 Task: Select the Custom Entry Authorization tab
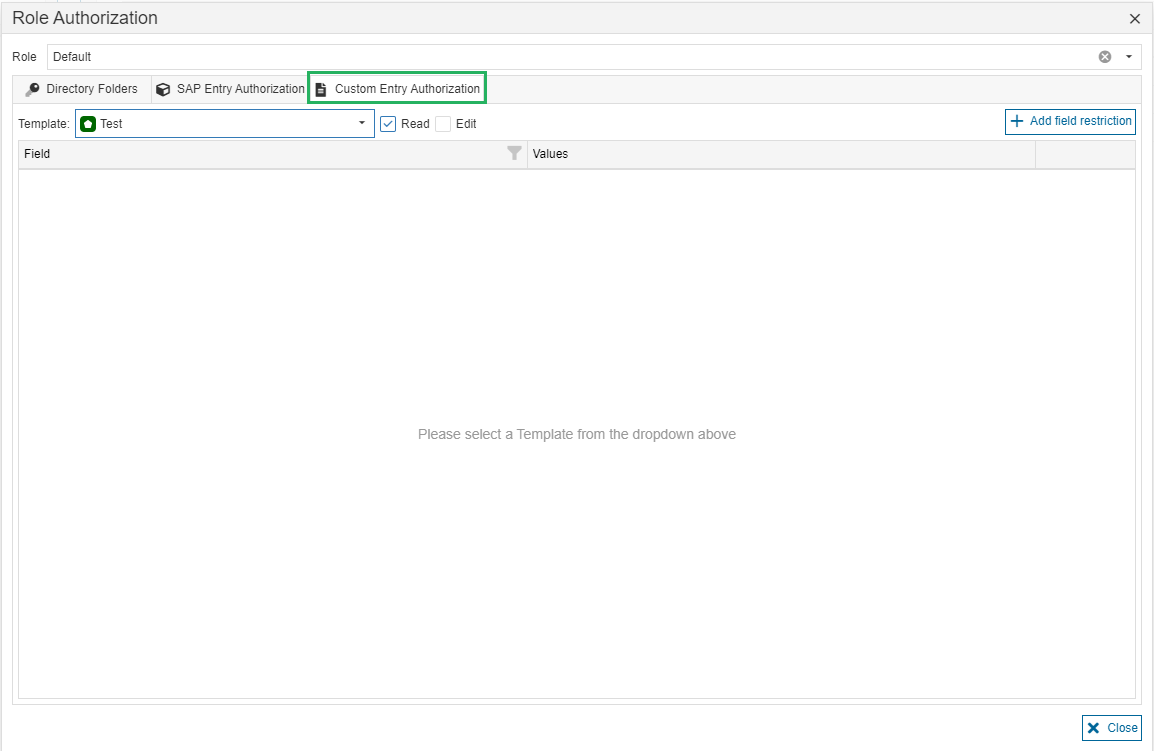point(398,89)
